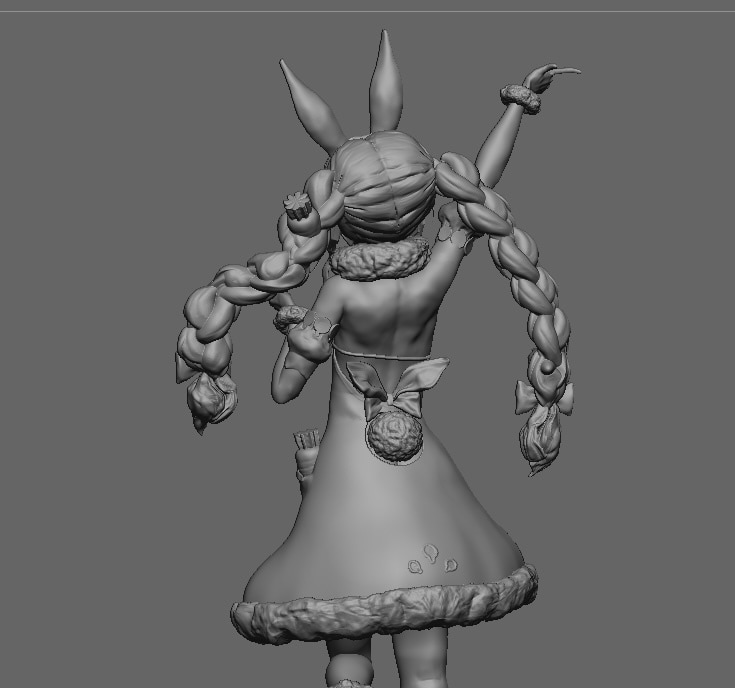Screen dimensions: 735x688
Task: Select the fur trim at the dress hem
Action: 384,604
